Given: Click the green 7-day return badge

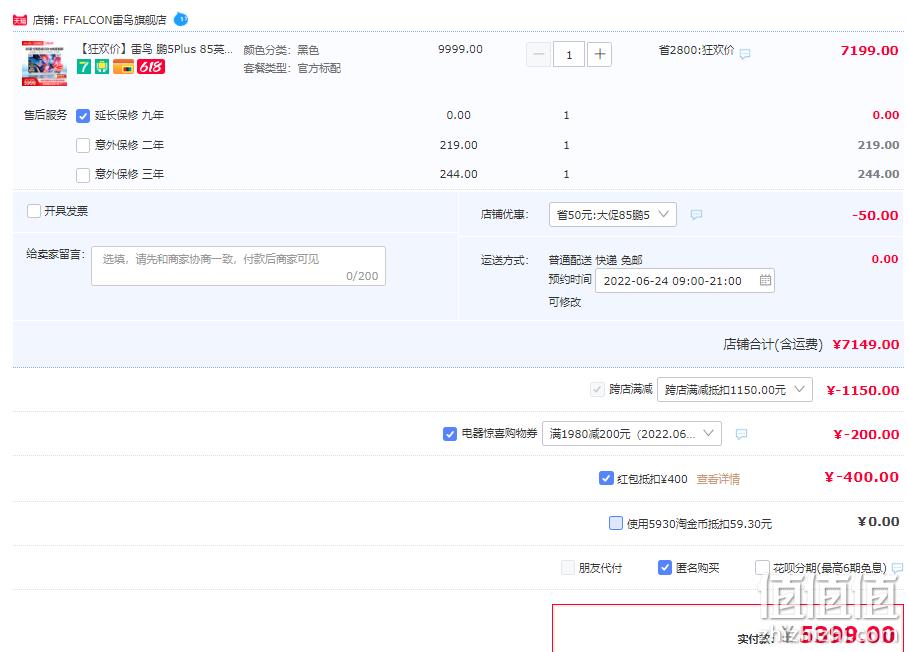Looking at the screenshot, I should pyautogui.click(x=84, y=67).
